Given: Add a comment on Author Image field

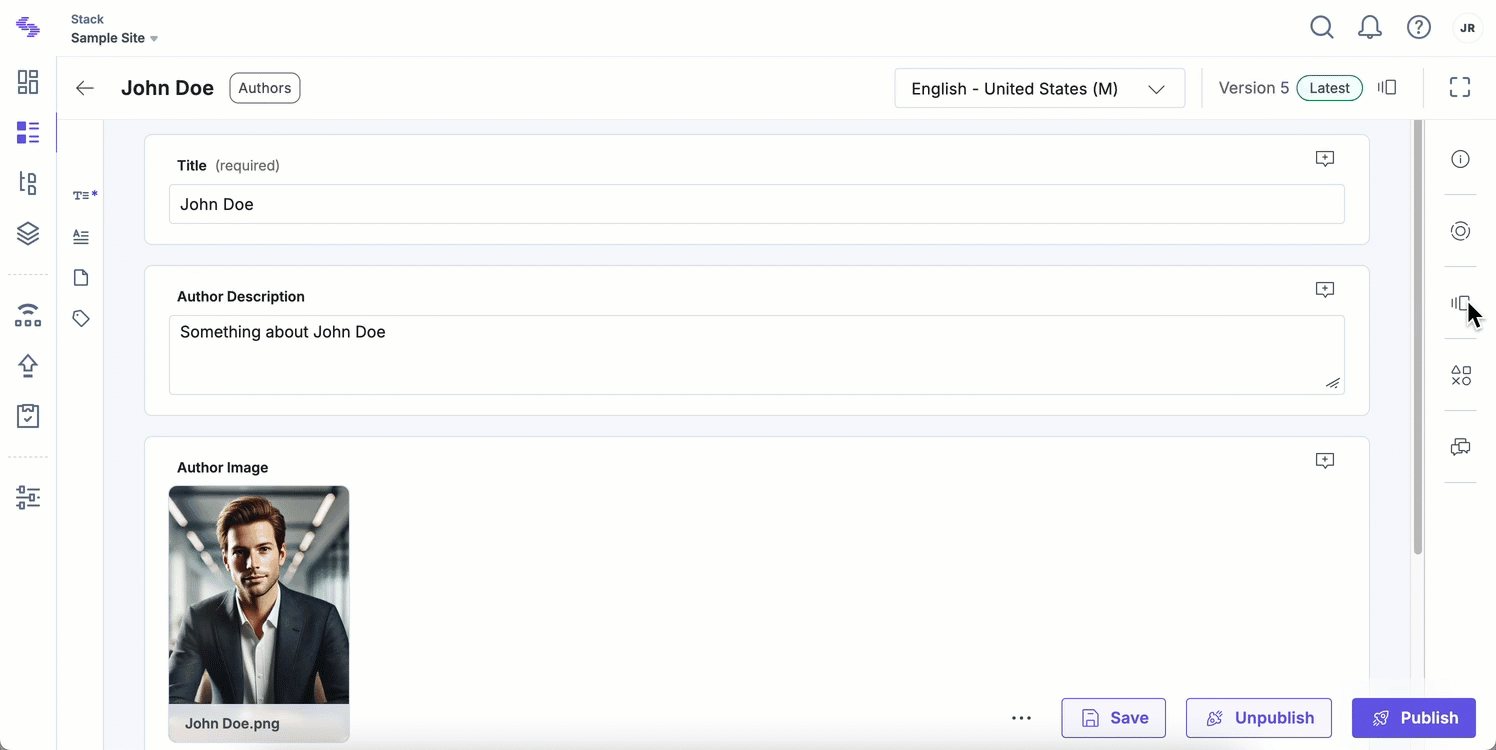Looking at the screenshot, I should (1325, 461).
